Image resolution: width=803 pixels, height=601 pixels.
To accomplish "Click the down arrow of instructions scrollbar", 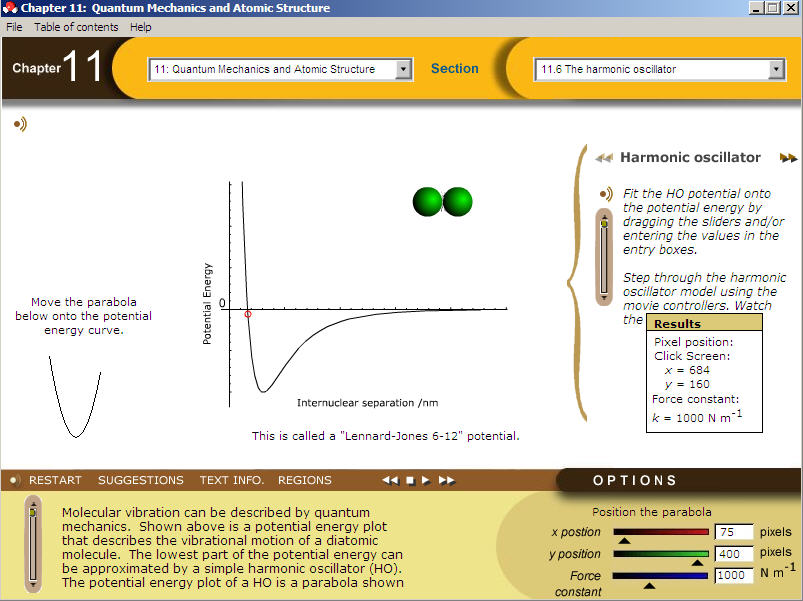I will pyautogui.click(x=604, y=297).
